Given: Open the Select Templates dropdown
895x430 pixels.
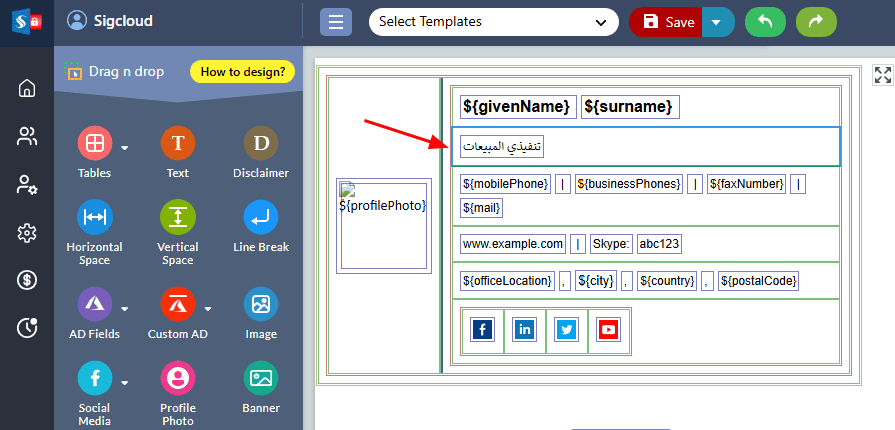Looking at the screenshot, I should point(493,22).
